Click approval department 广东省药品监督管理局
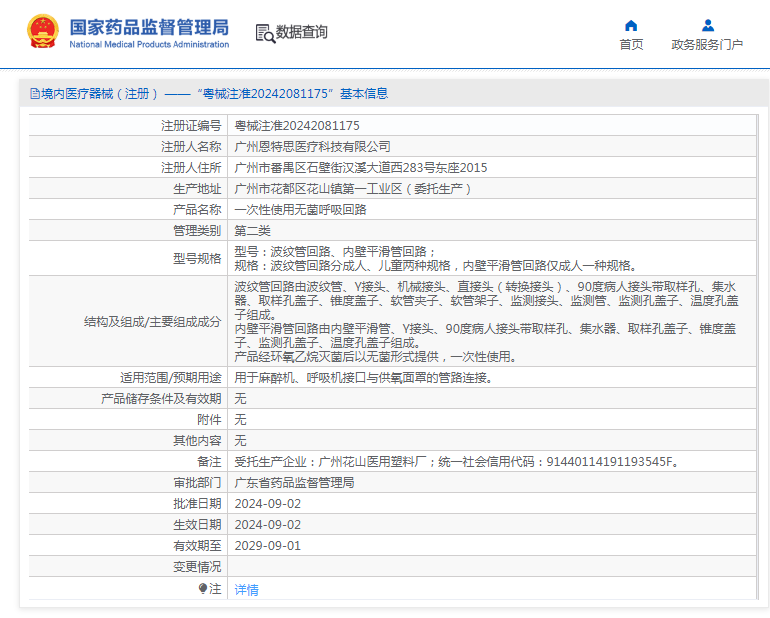 [294, 483]
